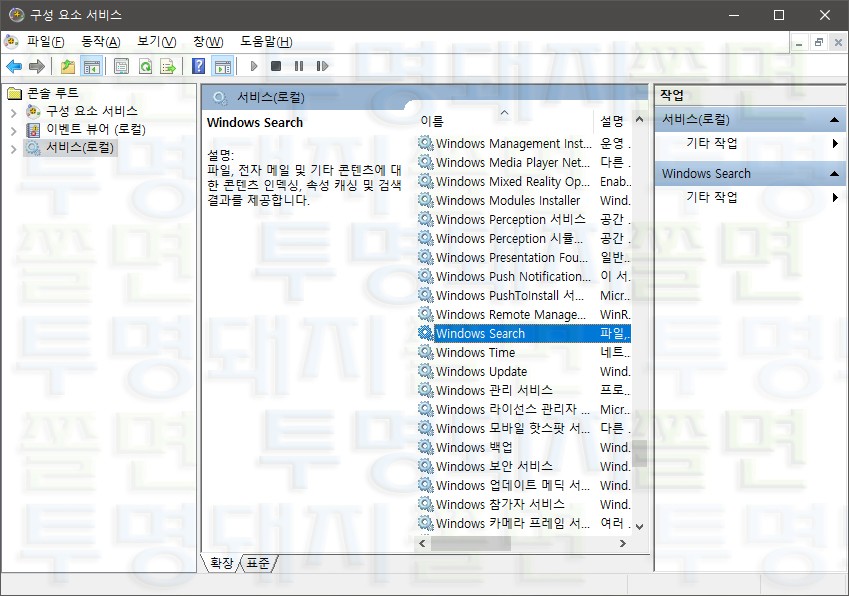Stop the service with the stop icon

(x=276, y=66)
